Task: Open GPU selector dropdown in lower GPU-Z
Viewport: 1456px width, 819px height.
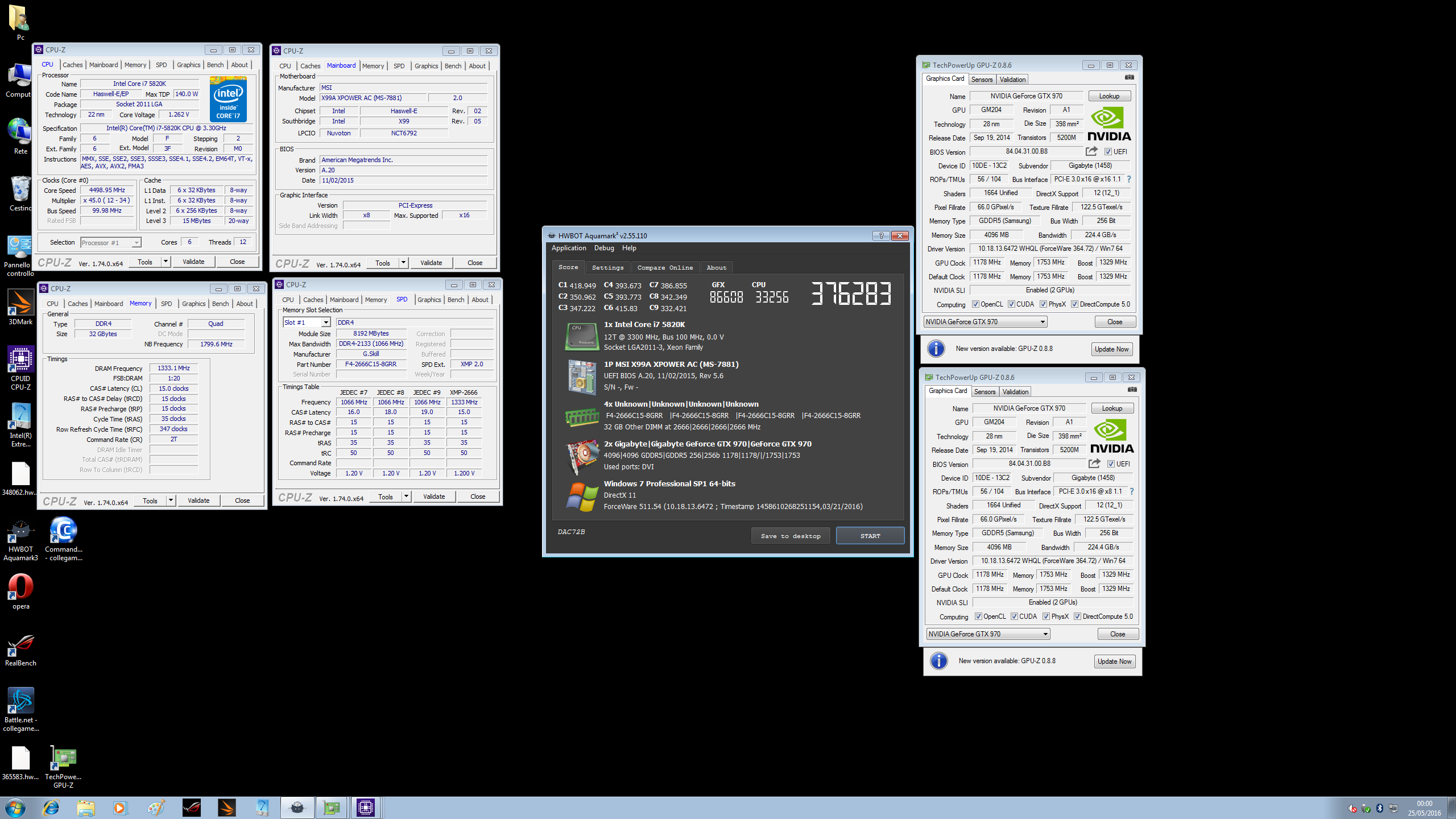Action: pos(988,634)
